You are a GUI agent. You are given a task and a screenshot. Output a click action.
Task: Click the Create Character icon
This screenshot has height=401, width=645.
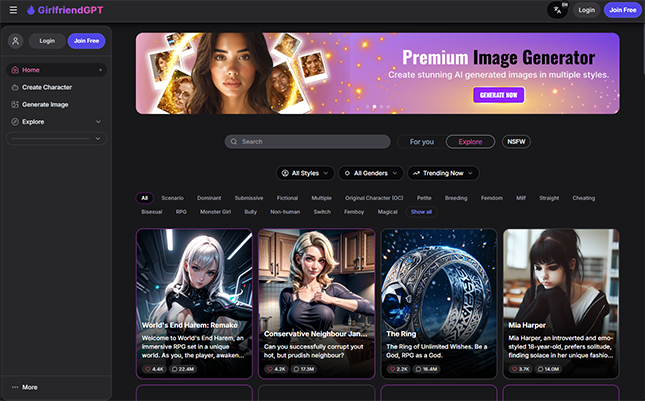point(15,87)
